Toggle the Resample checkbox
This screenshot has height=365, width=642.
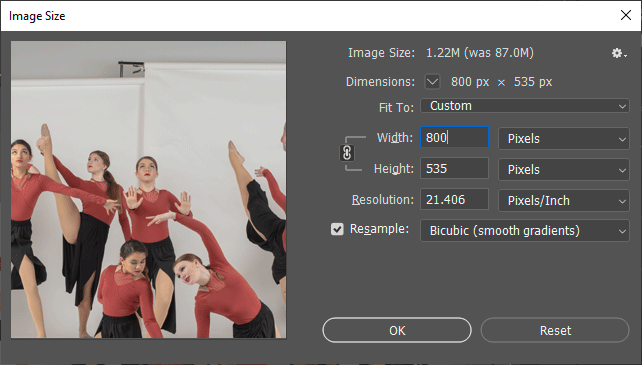[337, 229]
